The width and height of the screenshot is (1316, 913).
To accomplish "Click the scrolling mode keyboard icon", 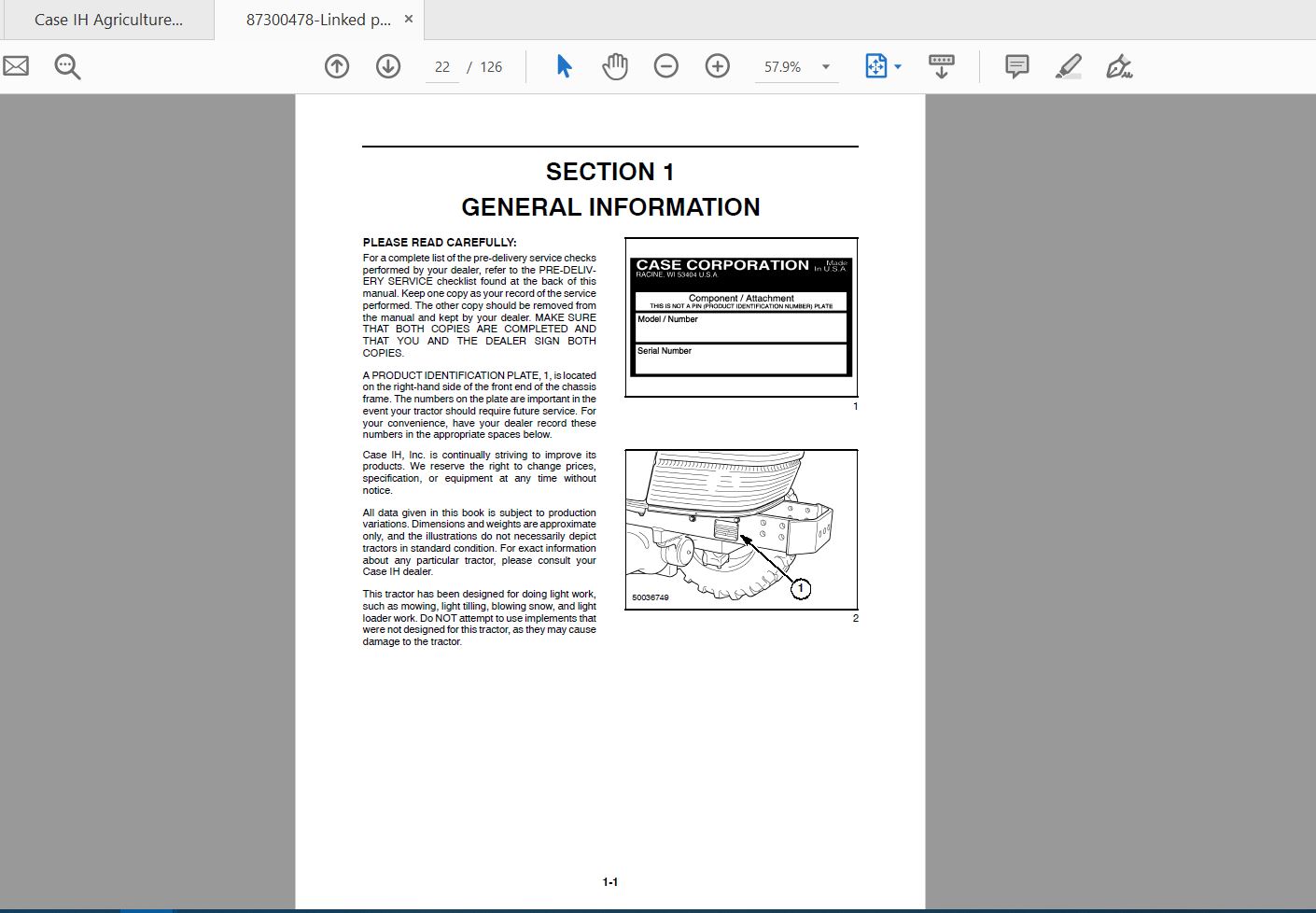I will click(x=941, y=66).
